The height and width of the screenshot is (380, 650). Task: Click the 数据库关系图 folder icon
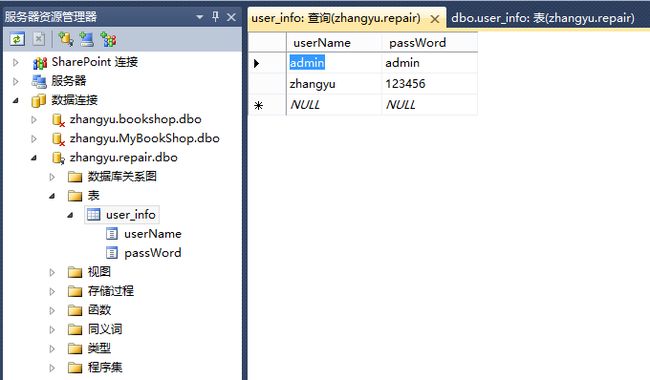(75, 177)
